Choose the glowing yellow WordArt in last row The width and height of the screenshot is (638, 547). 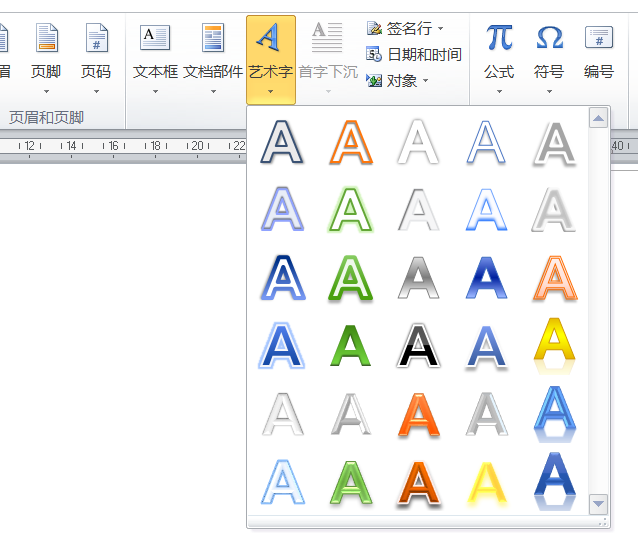click(487, 481)
